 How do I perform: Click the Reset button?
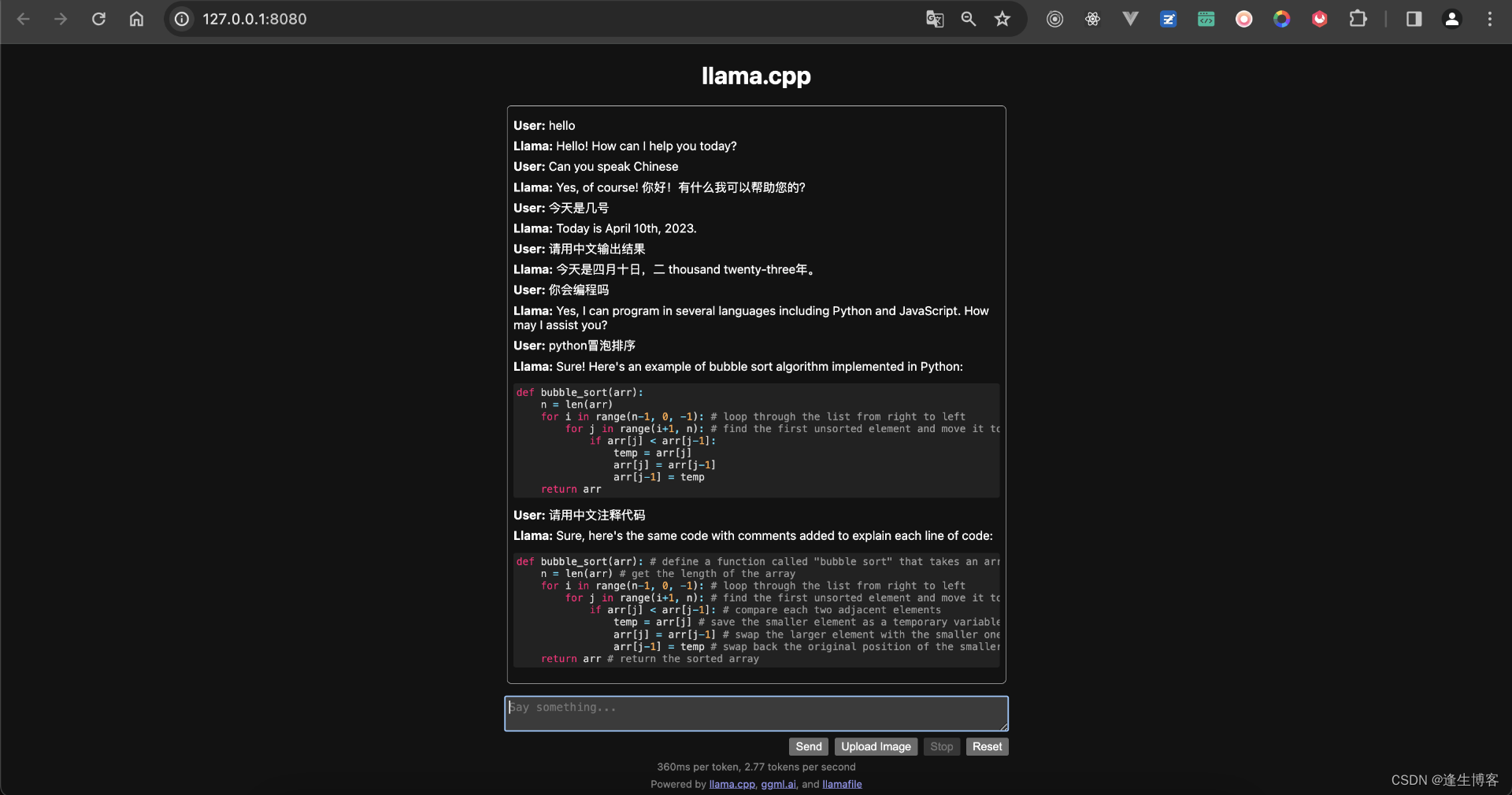987,746
